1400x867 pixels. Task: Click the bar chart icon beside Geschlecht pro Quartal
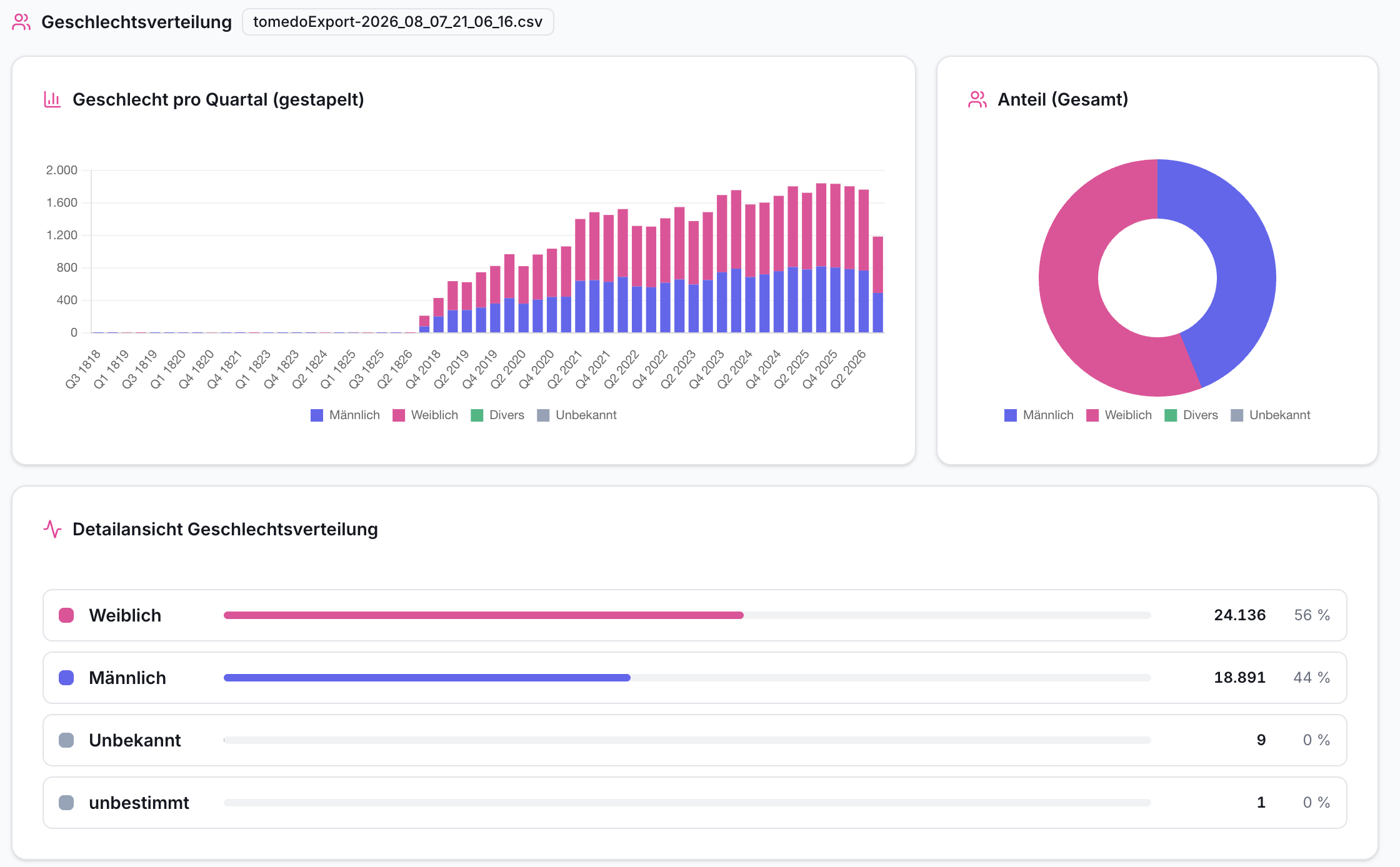(52, 99)
